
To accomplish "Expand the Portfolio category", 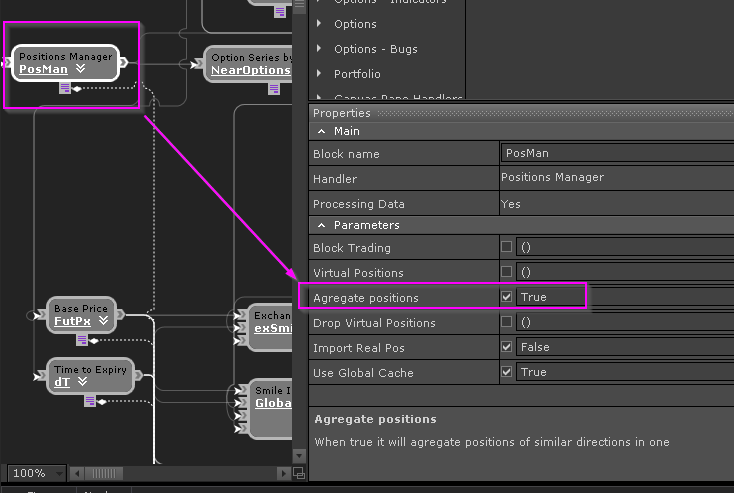I will pos(319,74).
